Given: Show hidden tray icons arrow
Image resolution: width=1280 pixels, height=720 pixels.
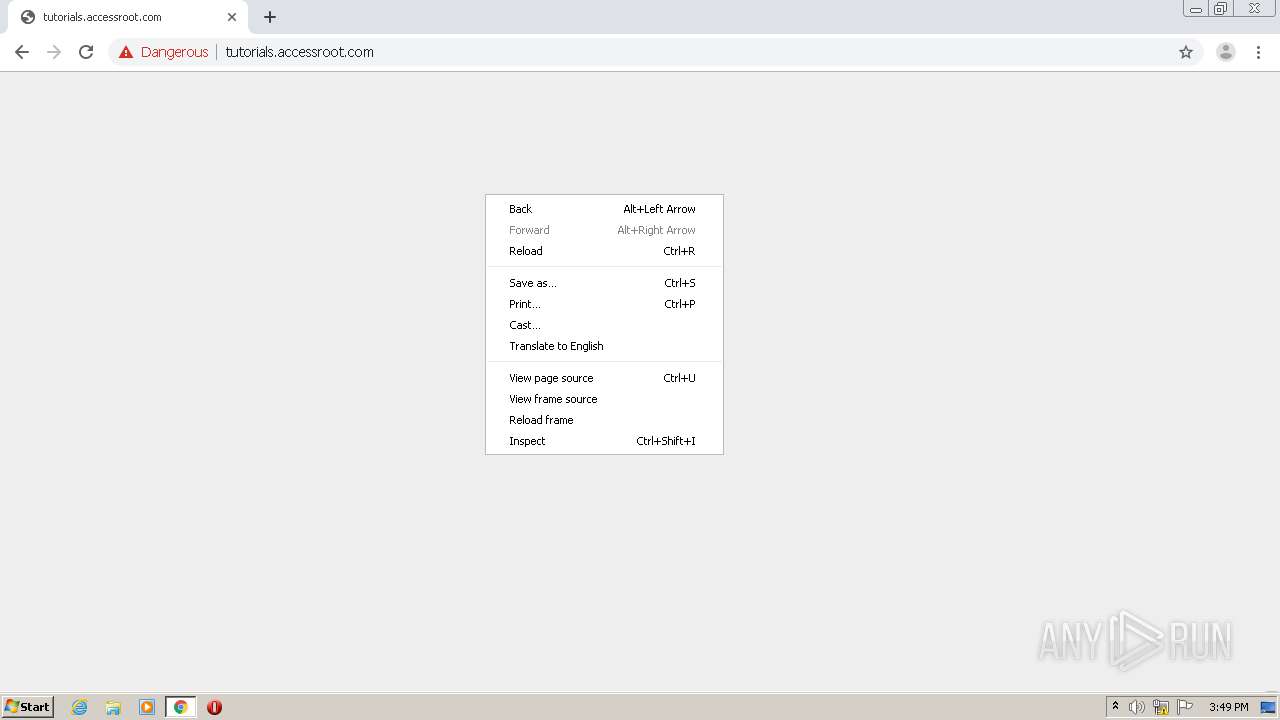Looking at the screenshot, I should [1115, 707].
